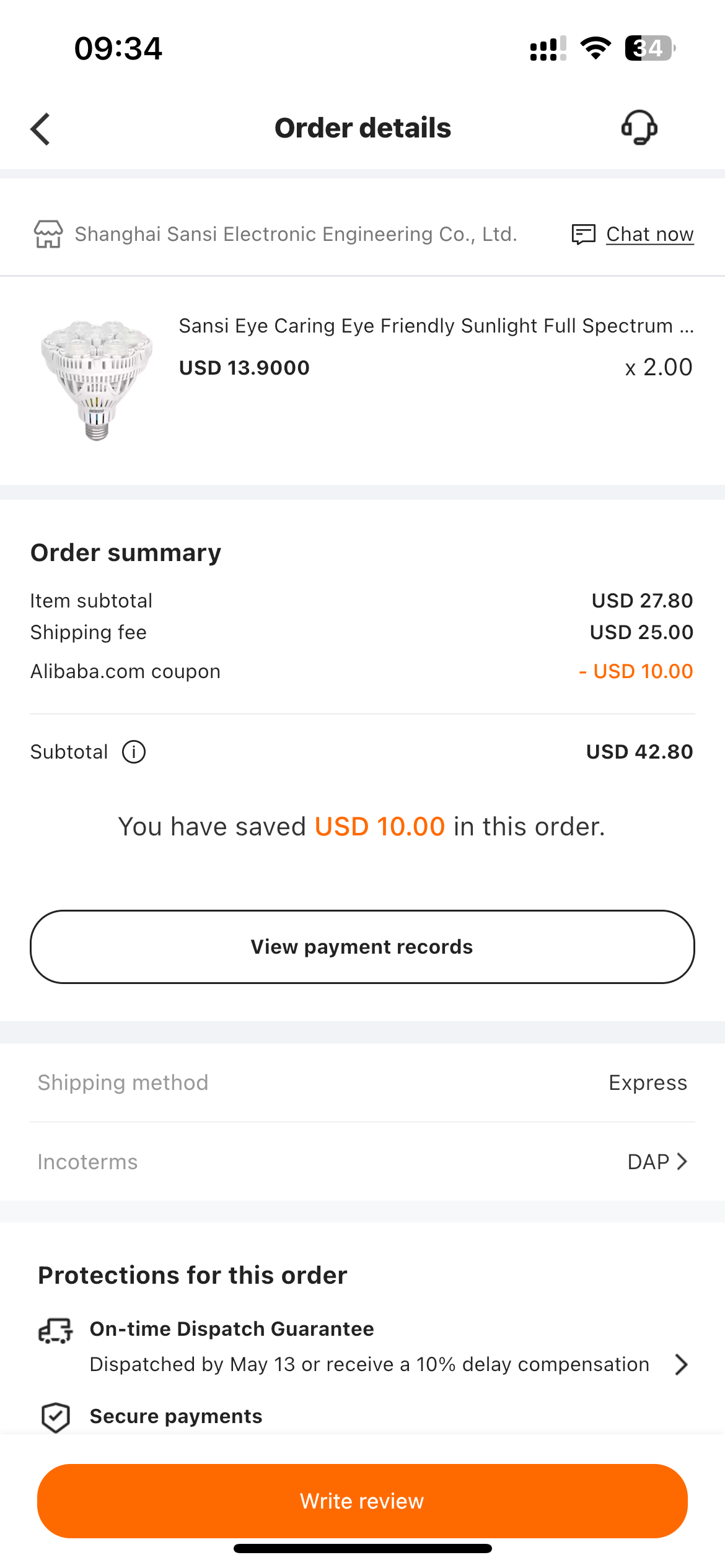Viewport: 725px width, 1568px height.
Task: Tap the dispatch truck icon
Action: (x=56, y=1330)
